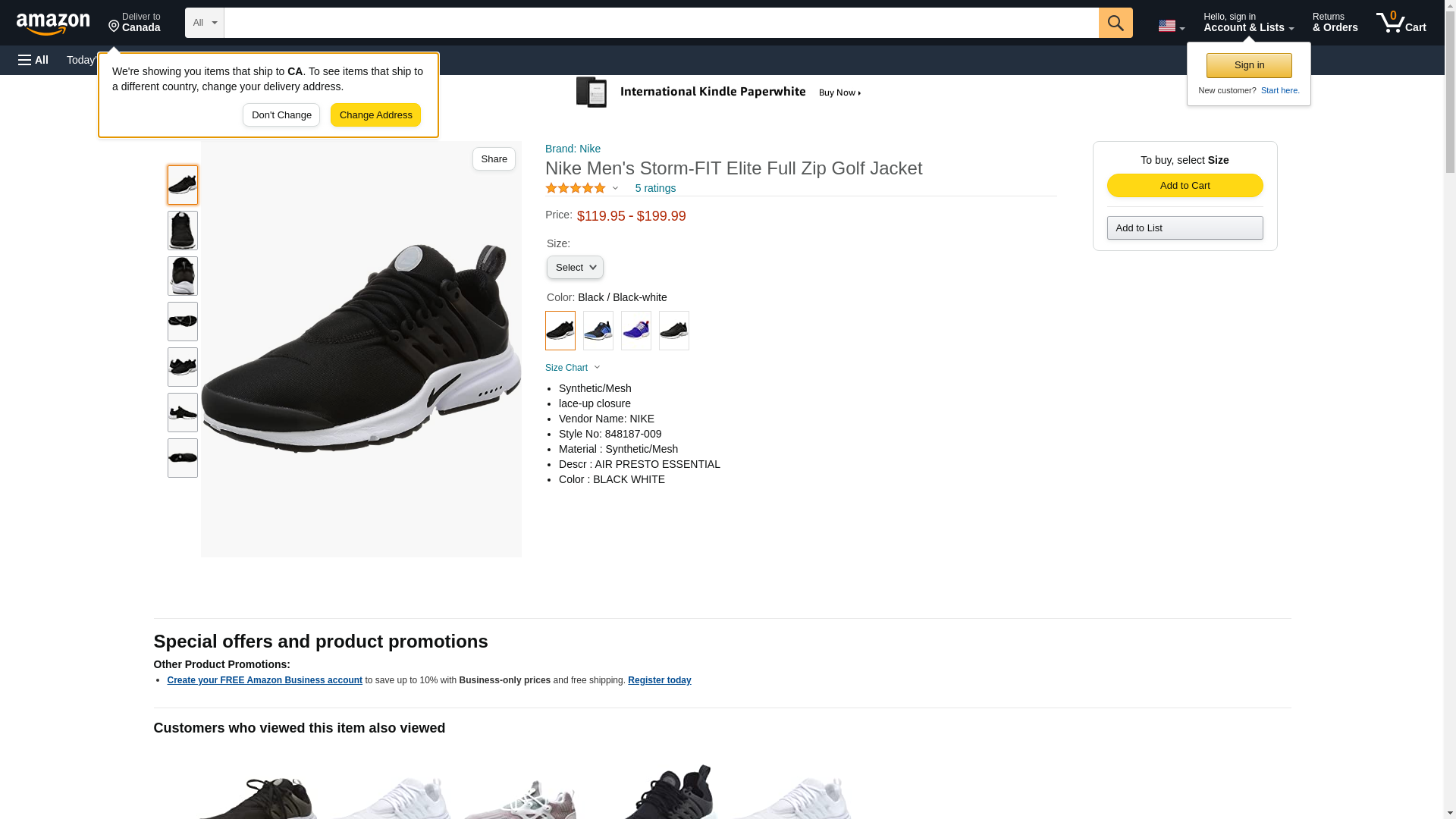Click in the search text field
Screen dimensions: 1456x819
pos(660,23)
